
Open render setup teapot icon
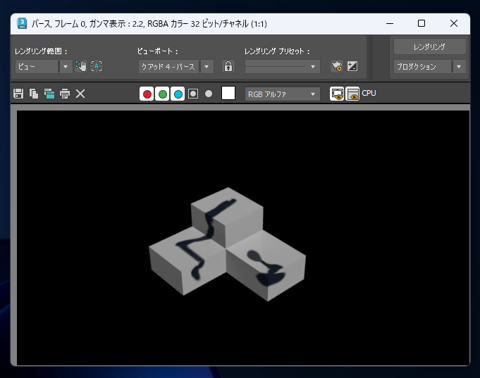(x=337, y=66)
